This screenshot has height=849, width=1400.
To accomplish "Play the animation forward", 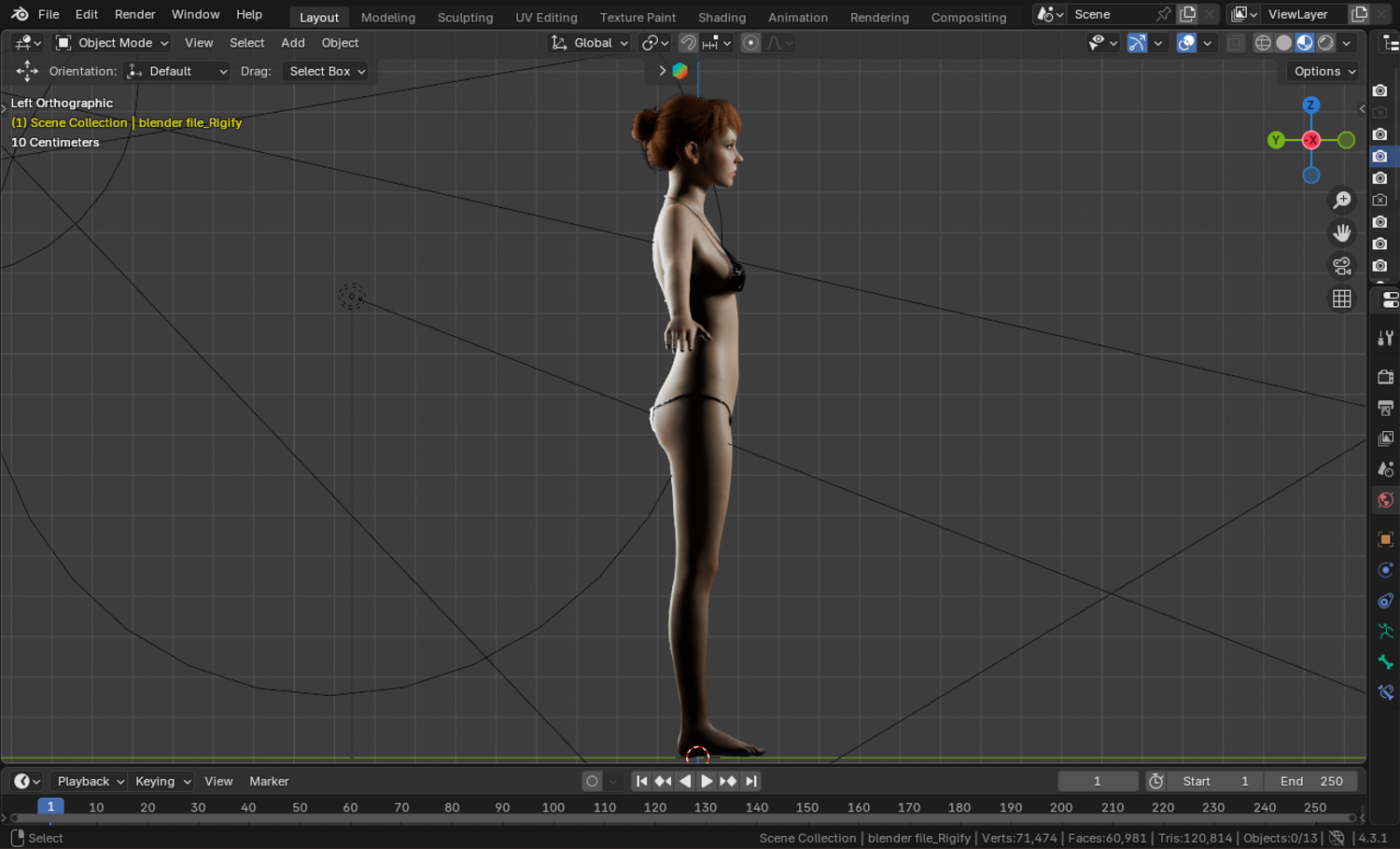I will (x=707, y=781).
